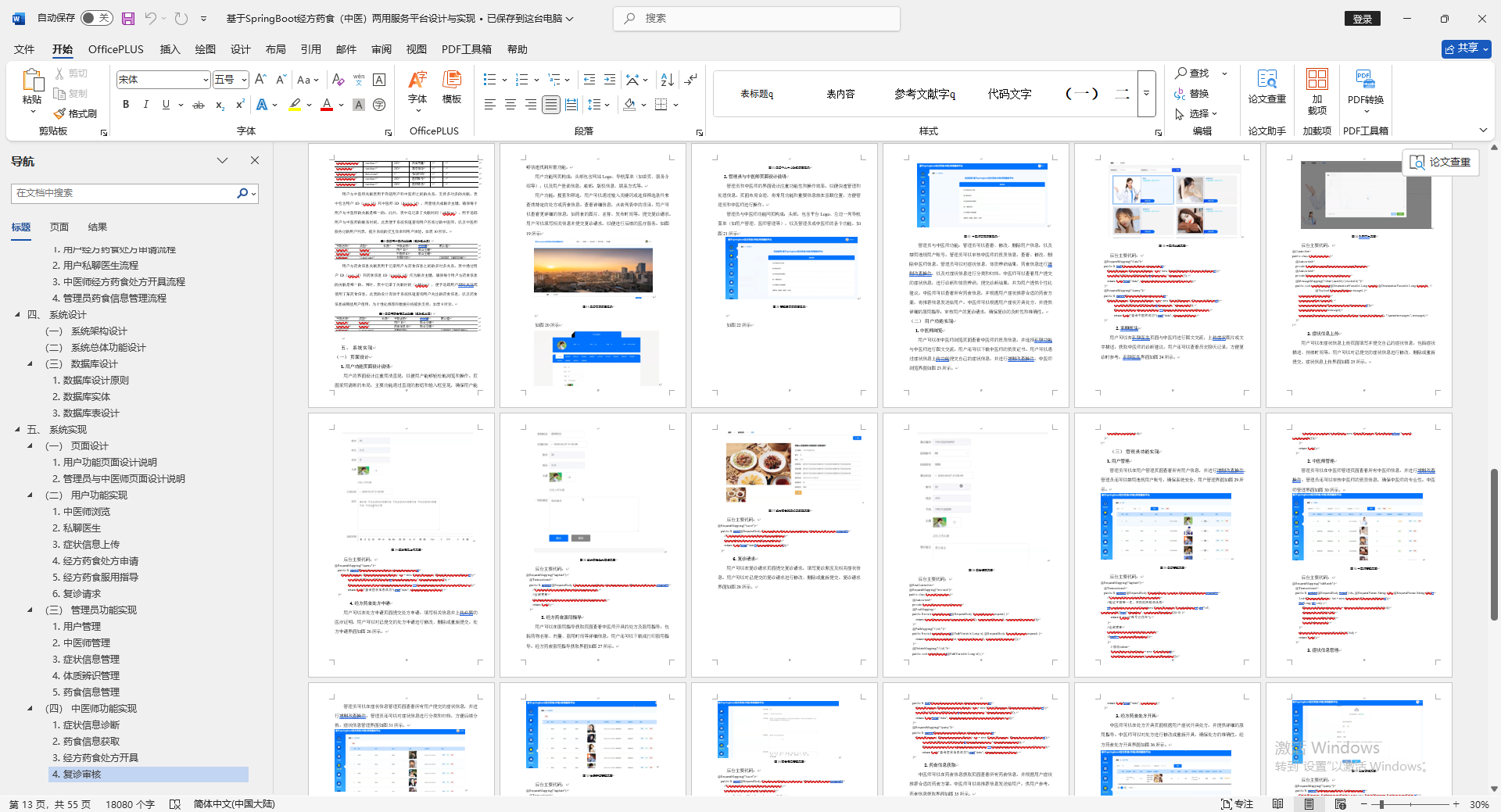The width and height of the screenshot is (1501, 812).
Task: Open the OfficePLUS ribbon tab
Action: tap(116, 49)
